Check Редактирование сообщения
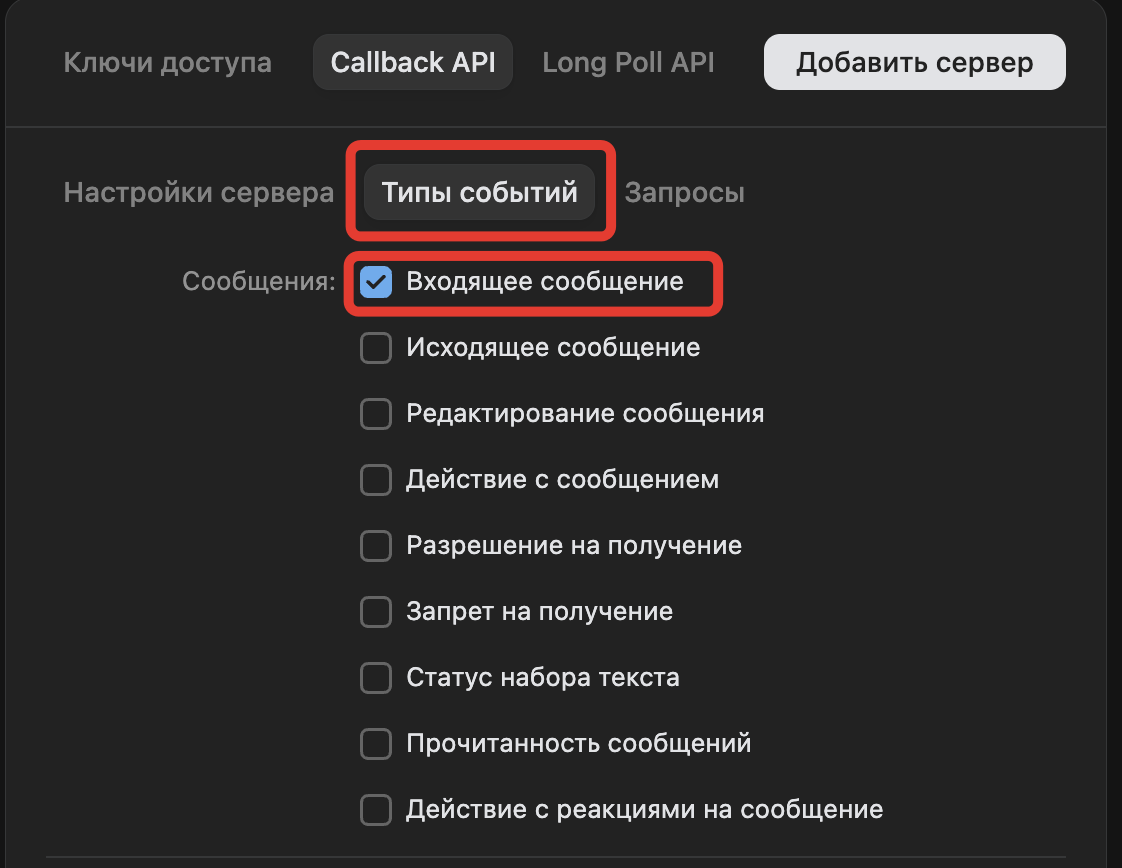Screen dimensions: 1122x868 [375, 414]
